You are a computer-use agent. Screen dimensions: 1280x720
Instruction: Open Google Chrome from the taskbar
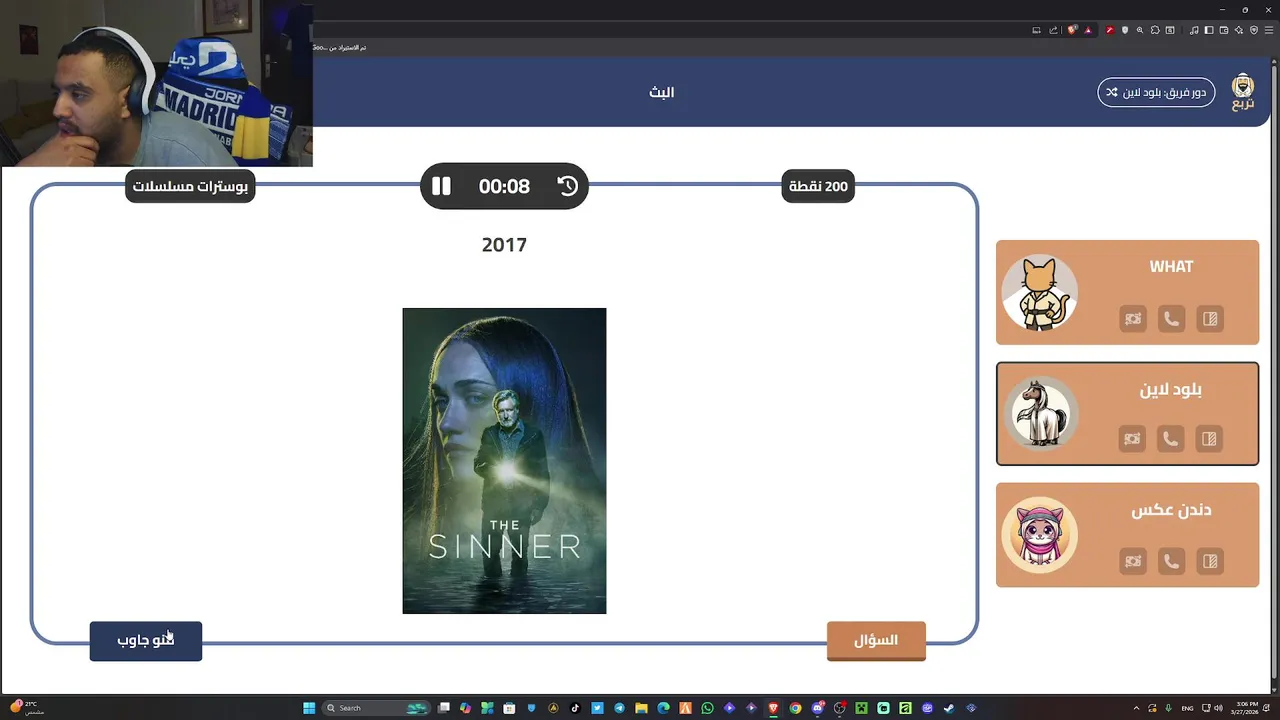pos(795,708)
